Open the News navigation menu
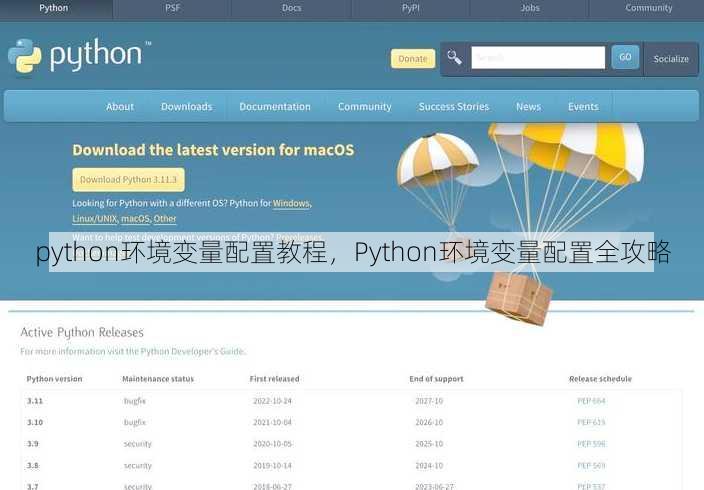704x490 pixels. tap(528, 107)
